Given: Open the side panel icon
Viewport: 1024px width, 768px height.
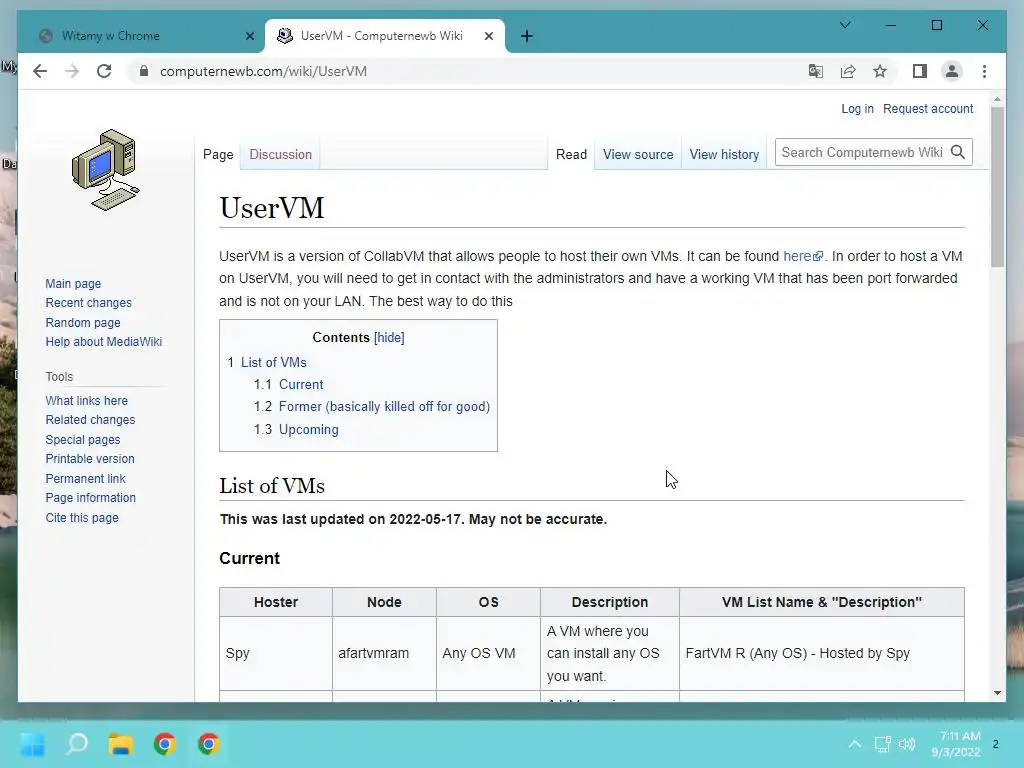Looking at the screenshot, I should [x=920, y=71].
